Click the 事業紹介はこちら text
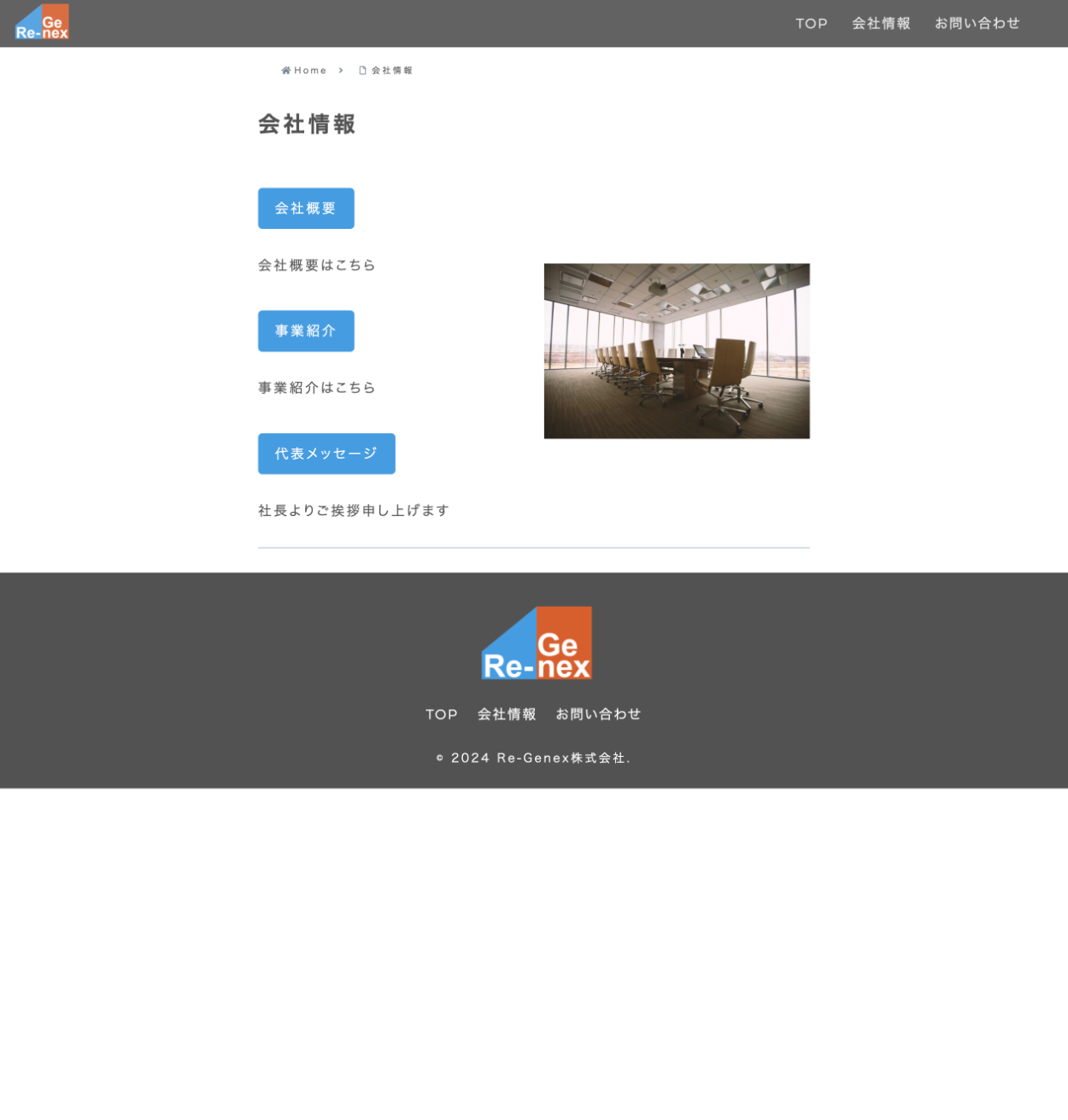 (x=317, y=388)
